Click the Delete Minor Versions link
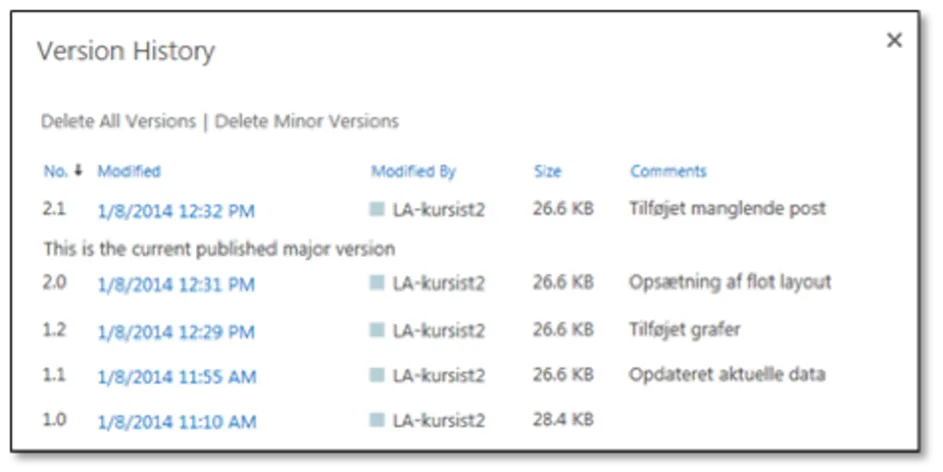Viewport: 943px width, 472px height. (307, 121)
